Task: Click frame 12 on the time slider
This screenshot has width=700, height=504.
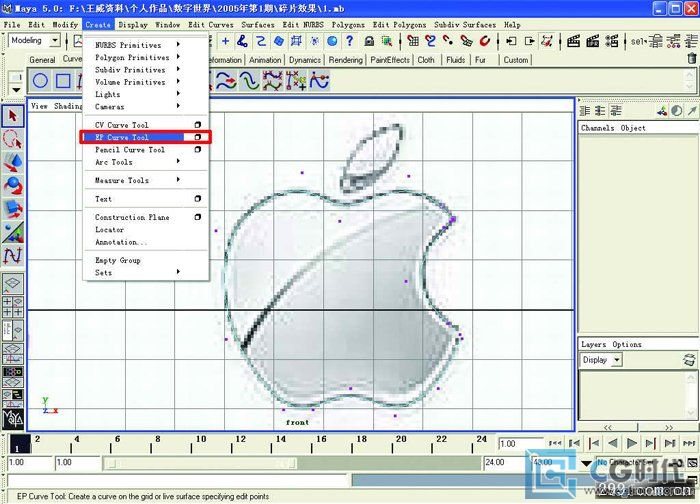Action: click(x=240, y=440)
